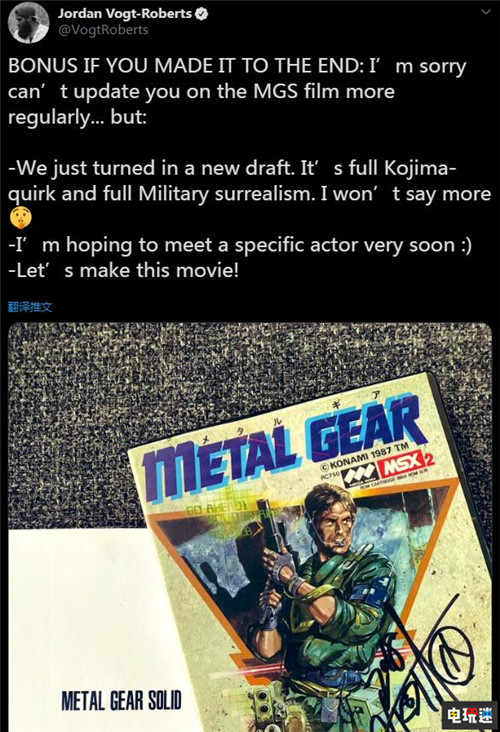This screenshot has width=500, height=732.
Task: Visit the @VogtRoberts handle
Action: click(103, 30)
